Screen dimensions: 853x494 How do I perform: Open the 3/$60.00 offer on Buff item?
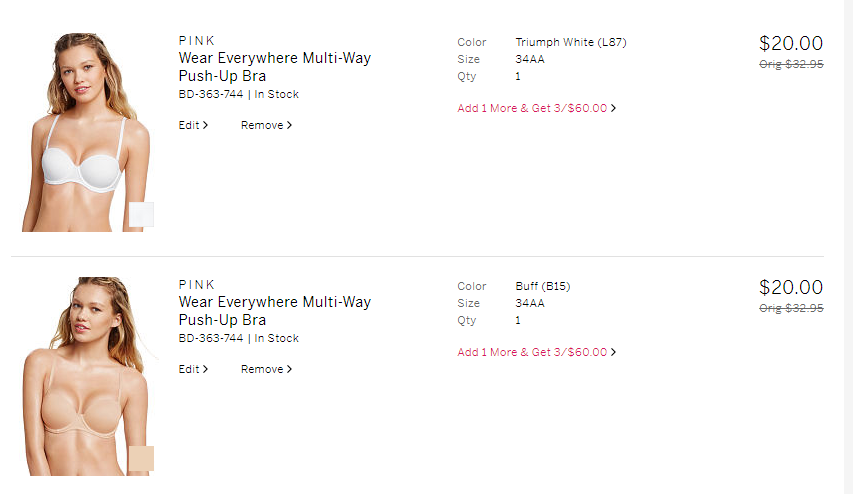536,352
